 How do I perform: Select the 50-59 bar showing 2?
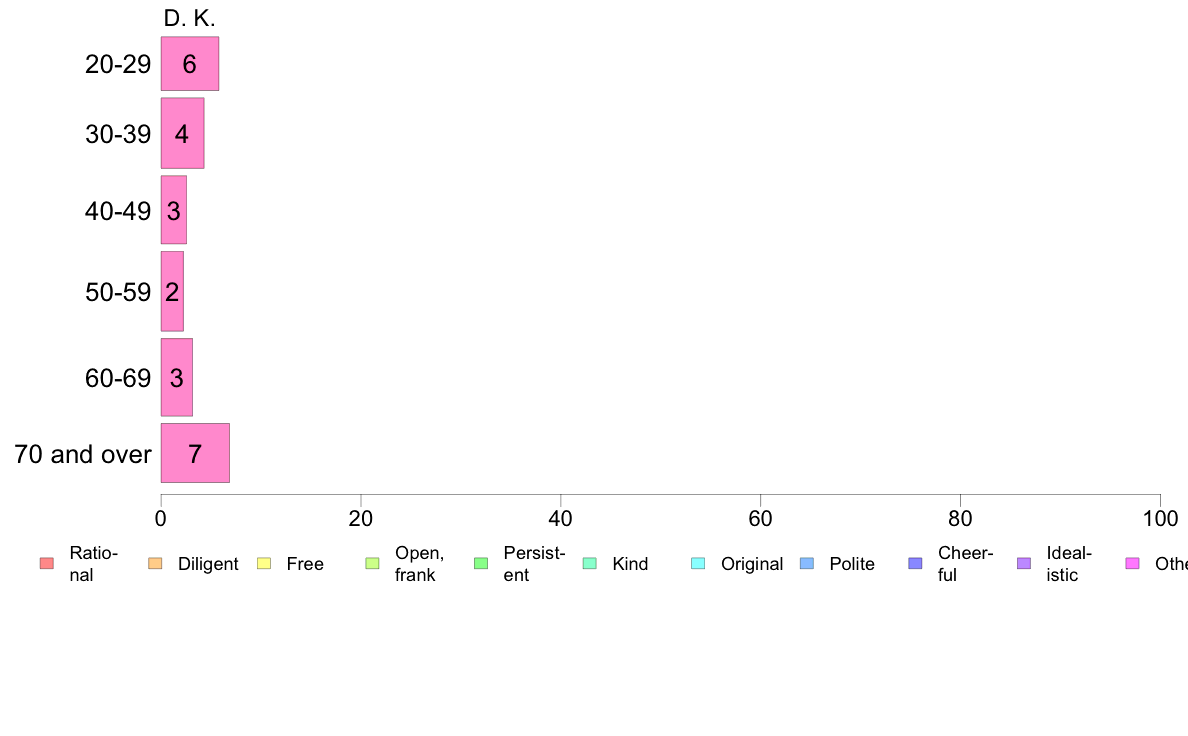[172, 291]
